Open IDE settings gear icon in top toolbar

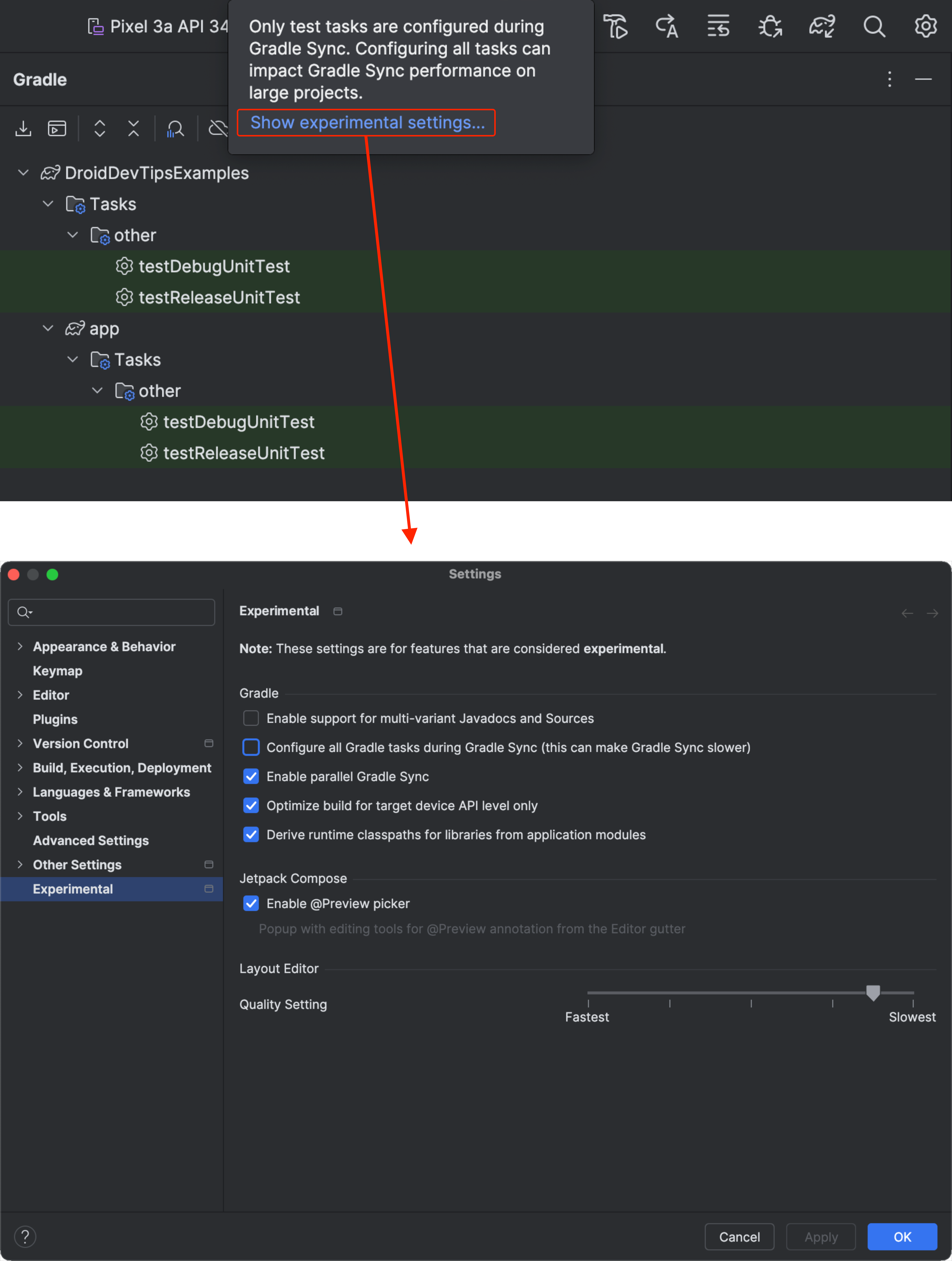926,26
